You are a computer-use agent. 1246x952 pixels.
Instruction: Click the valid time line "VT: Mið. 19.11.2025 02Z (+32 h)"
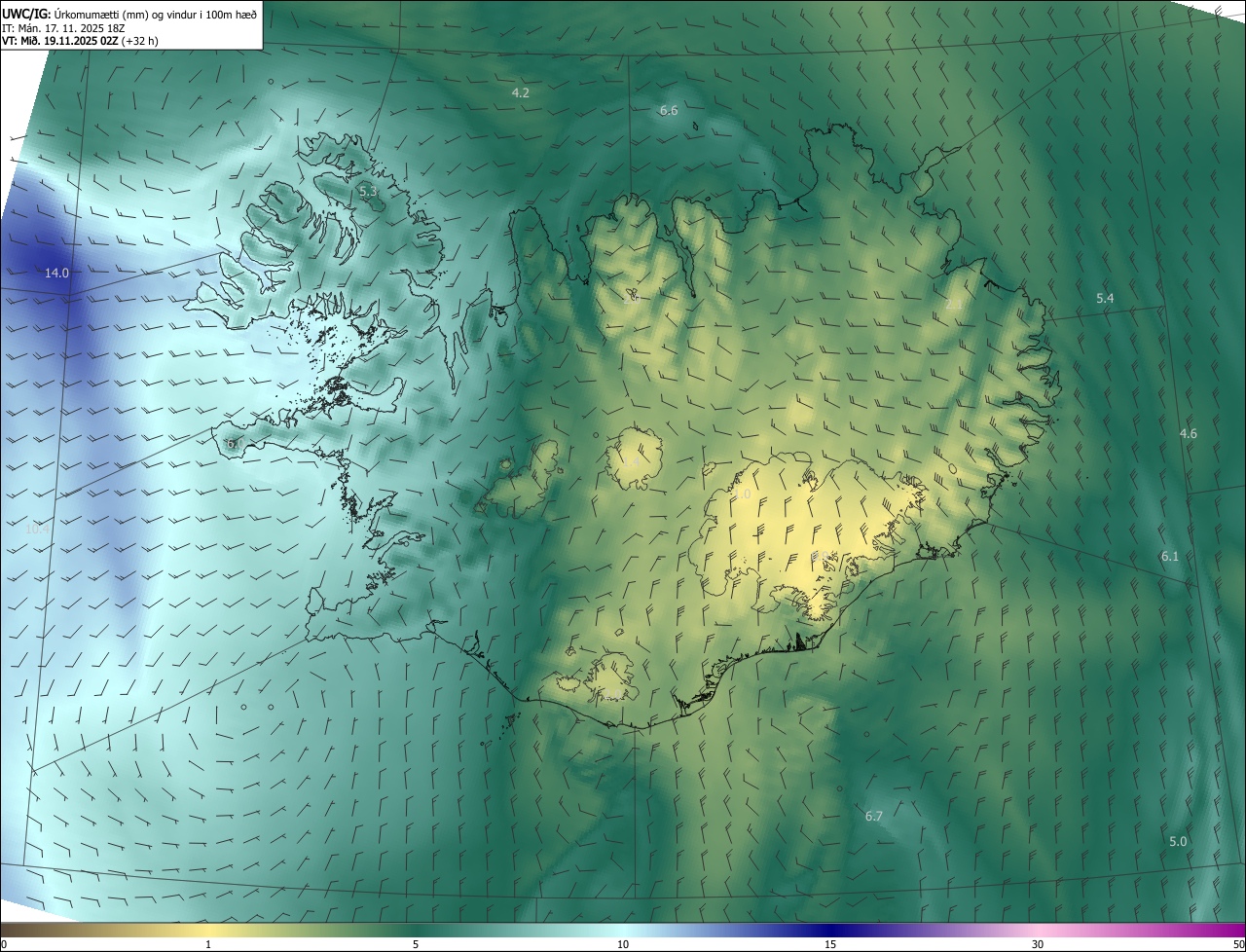[x=80, y=42]
